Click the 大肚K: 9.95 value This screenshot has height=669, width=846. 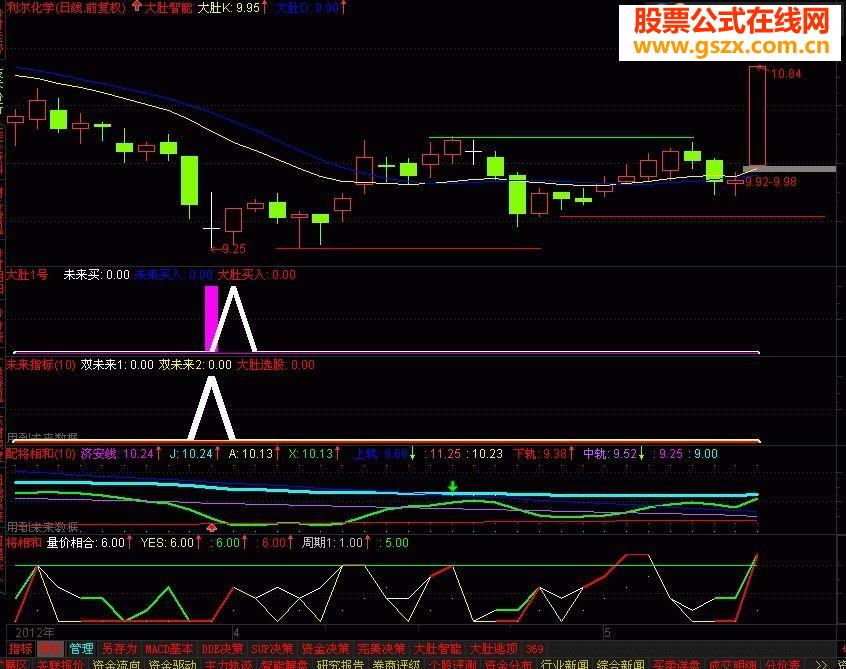(229, 8)
